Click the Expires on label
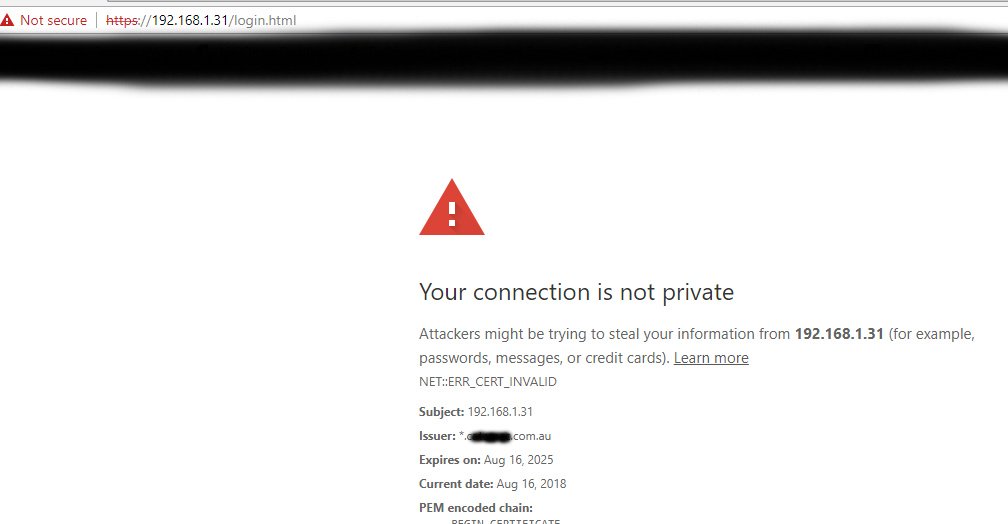 click(450, 460)
